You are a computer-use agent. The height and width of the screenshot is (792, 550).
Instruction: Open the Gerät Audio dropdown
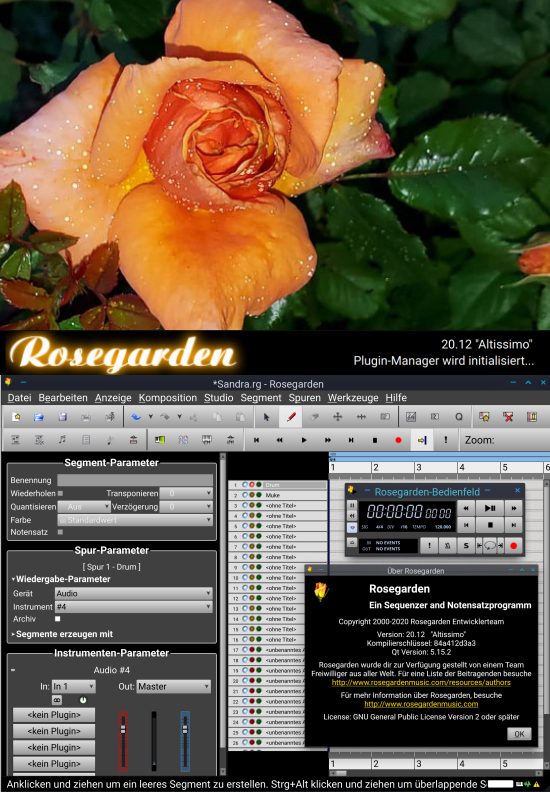click(133, 593)
